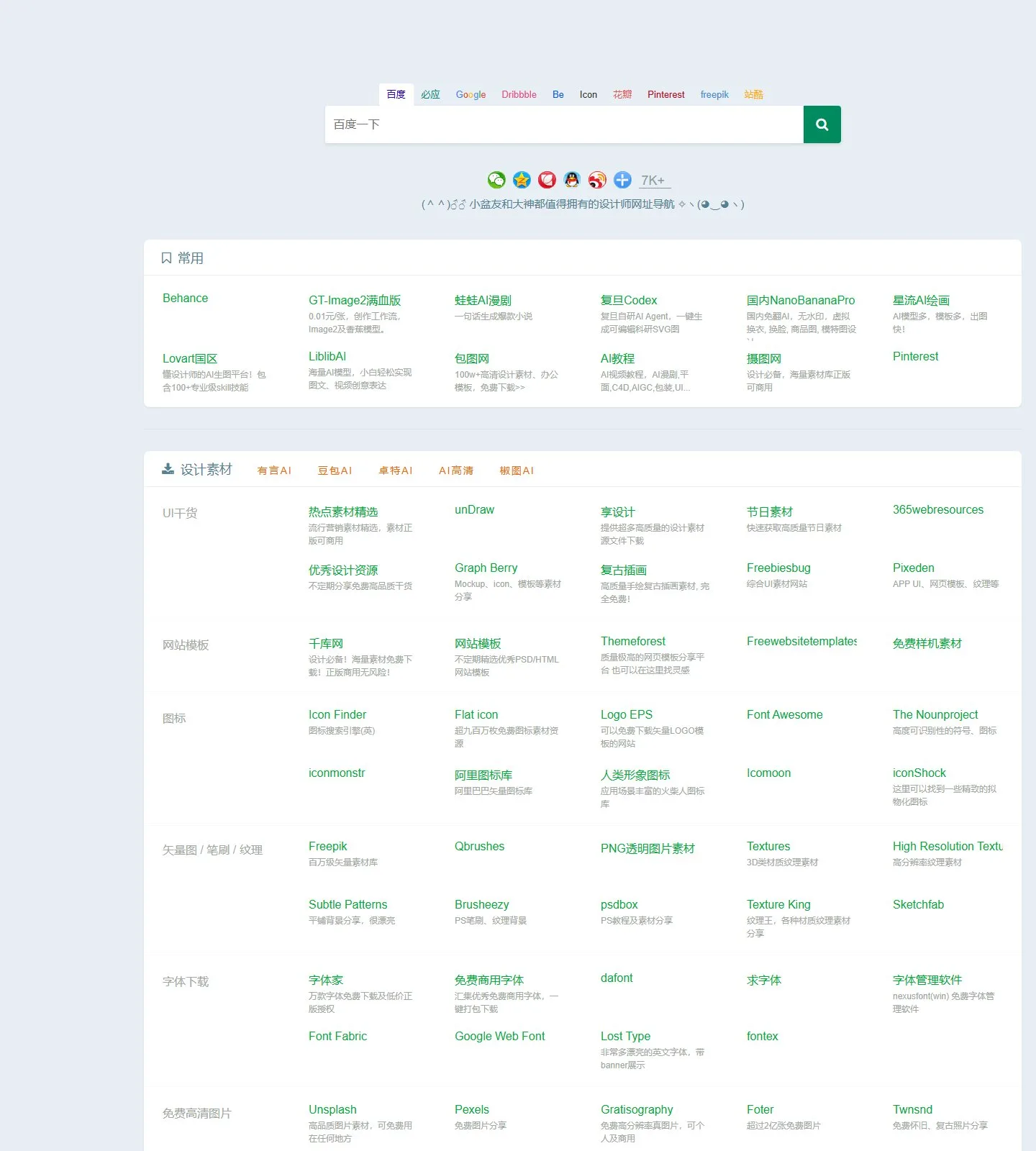Open the 热点素材精选 link
The height and width of the screenshot is (1151, 1036).
coord(343,511)
